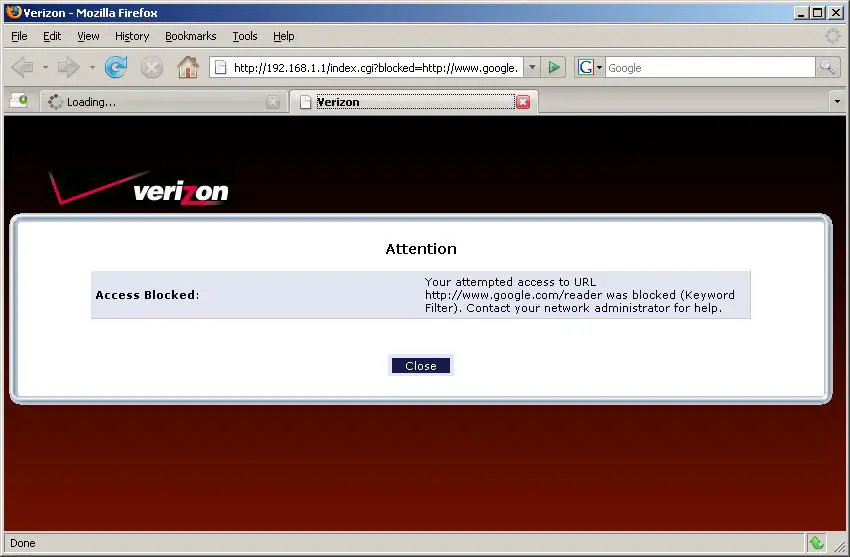
Task: Open the File menu
Action: pos(19,36)
